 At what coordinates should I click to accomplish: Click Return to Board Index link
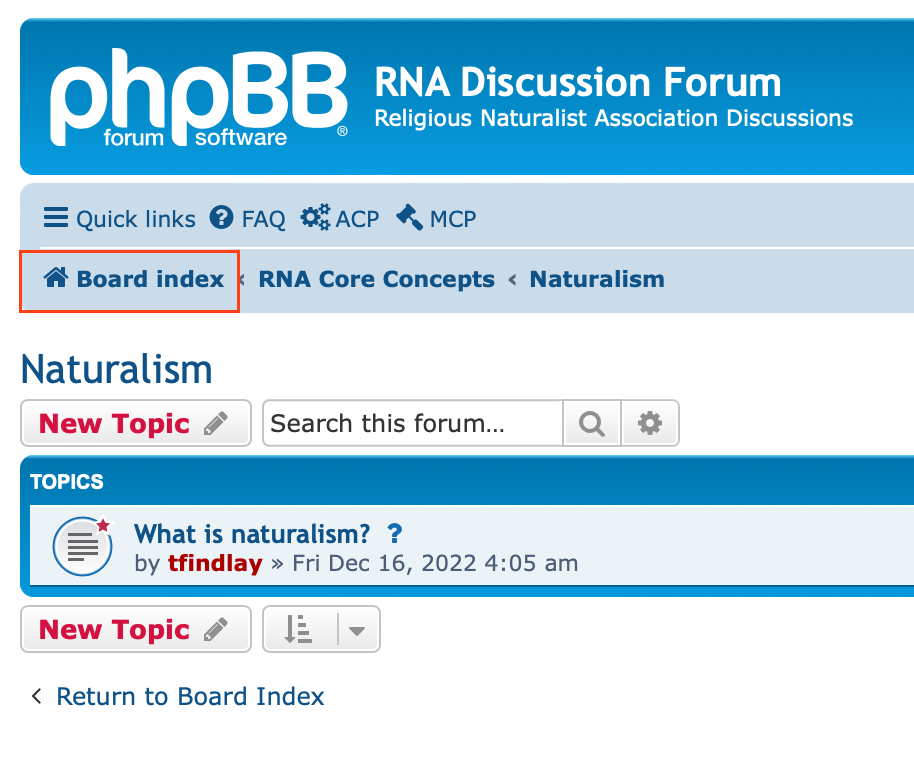point(190,696)
